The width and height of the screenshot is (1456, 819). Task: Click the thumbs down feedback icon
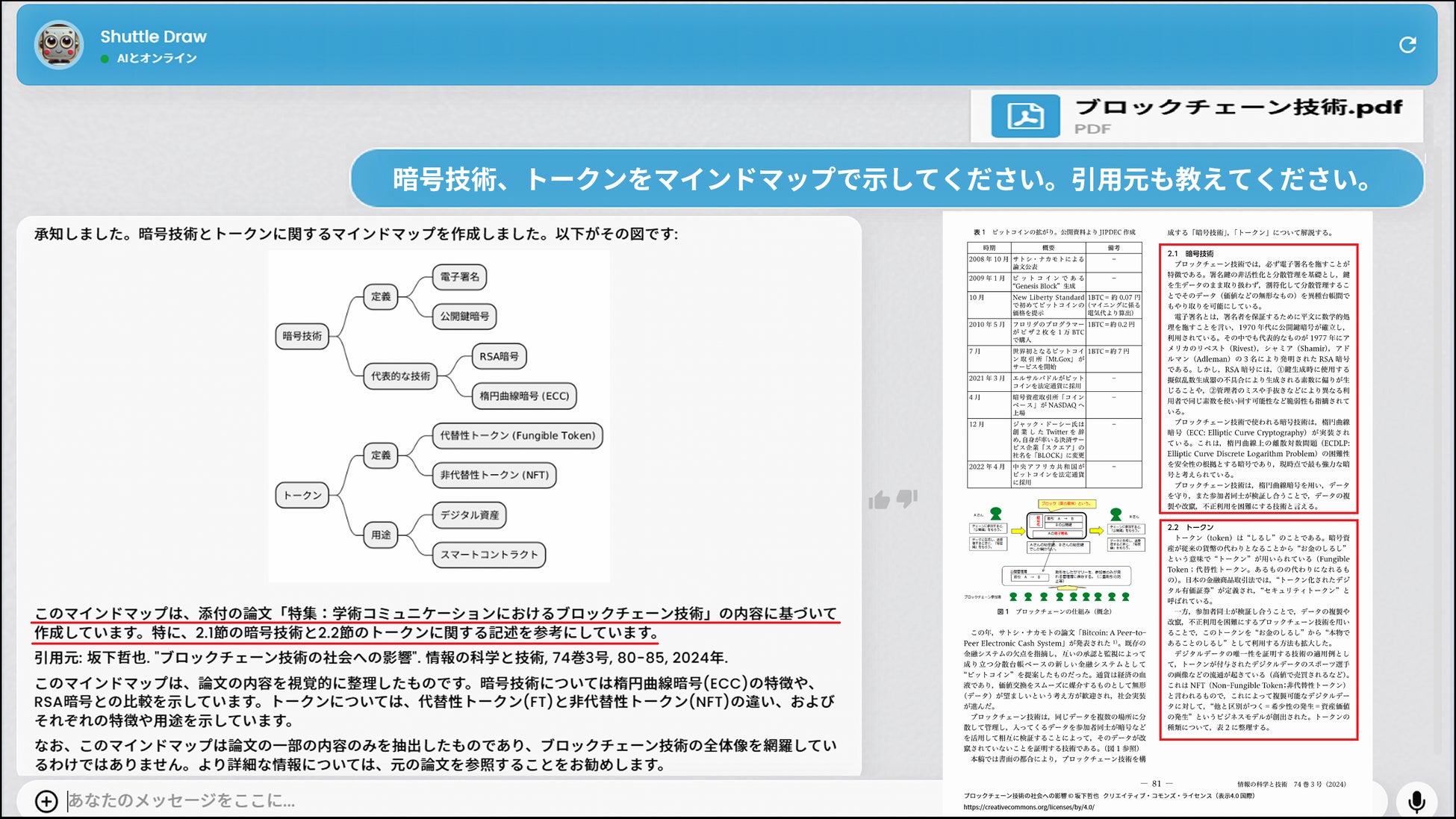click(907, 498)
